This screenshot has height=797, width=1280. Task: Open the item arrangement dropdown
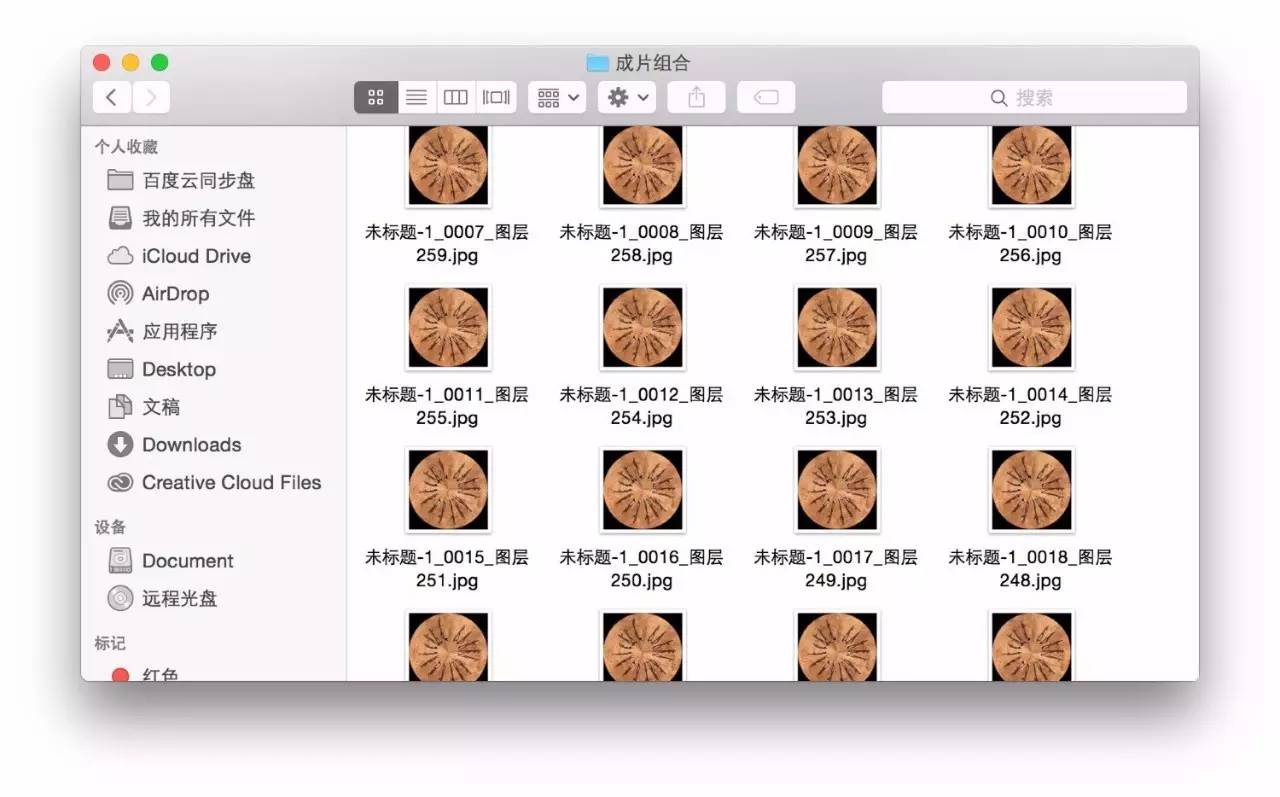coord(557,97)
